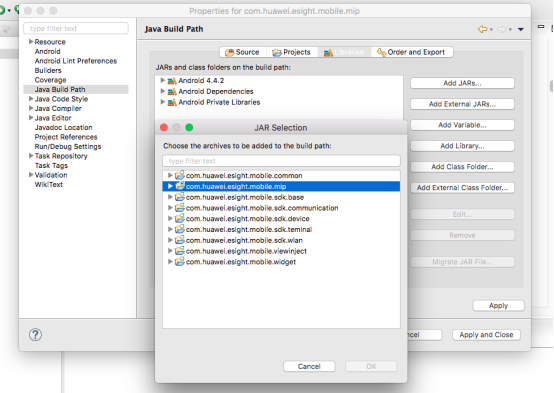554x393 pixels.
Task: Click Android Dependencies library icon
Action: 172,92
